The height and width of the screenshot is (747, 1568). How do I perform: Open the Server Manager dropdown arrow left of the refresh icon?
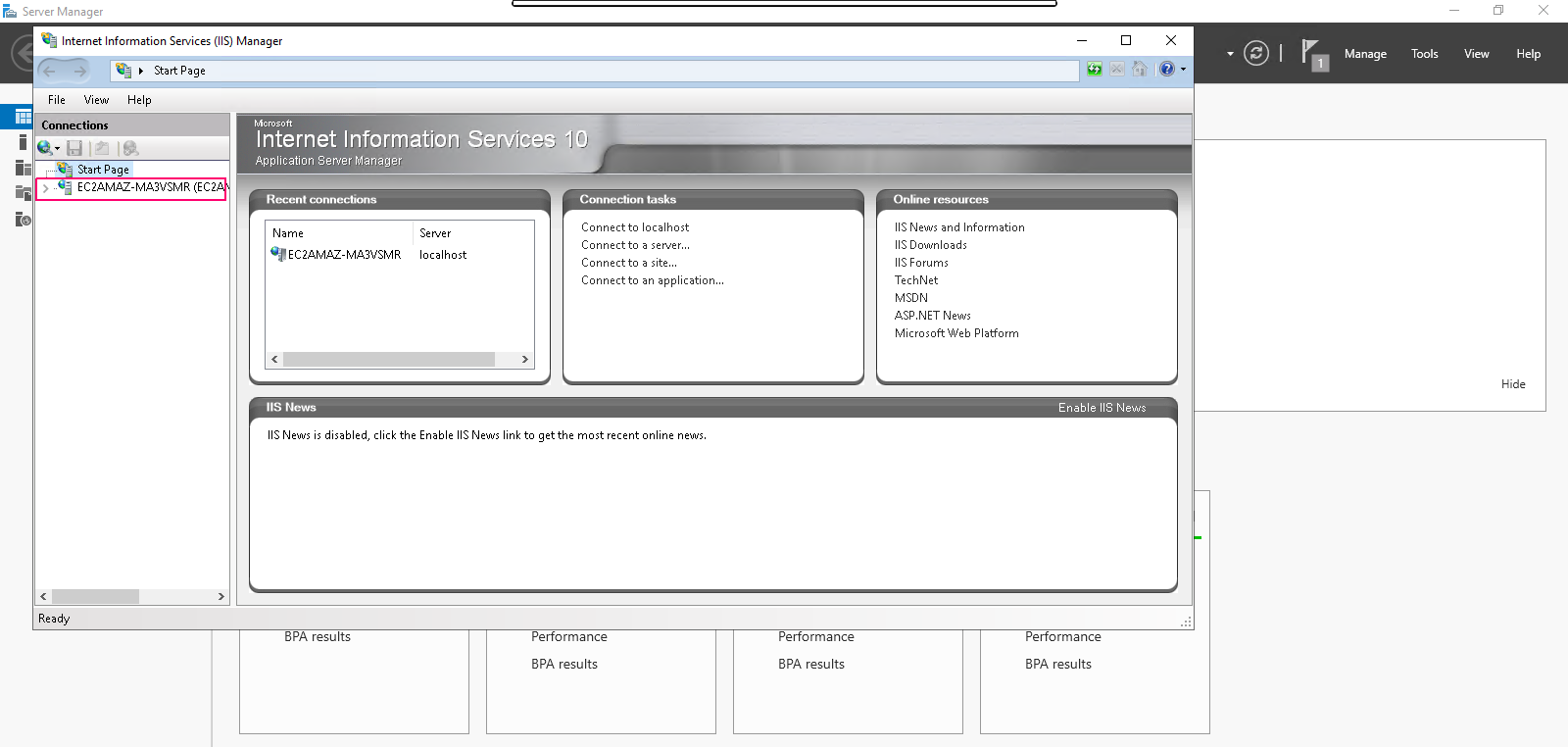pyautogui.click(x=1230, y=54)
